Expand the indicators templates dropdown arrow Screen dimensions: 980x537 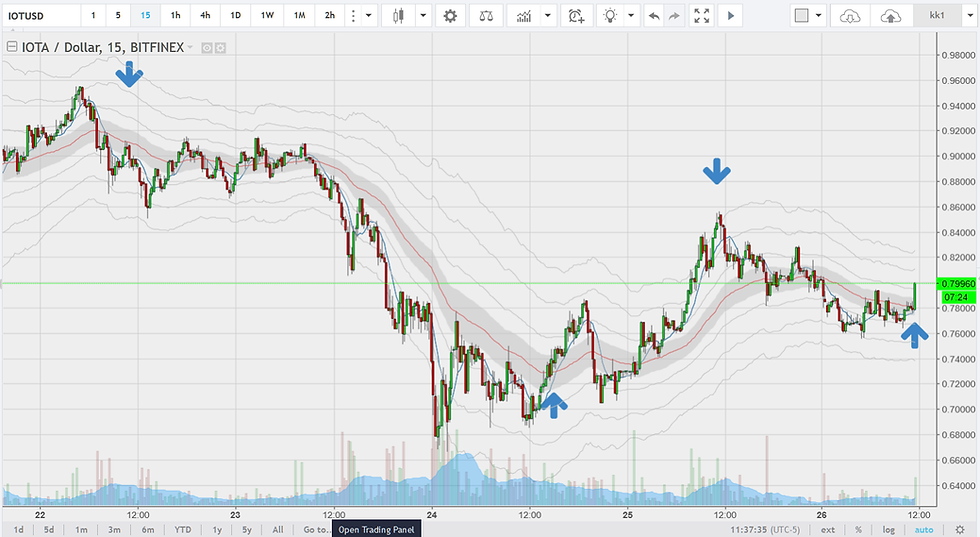click(x=548, y=16)
